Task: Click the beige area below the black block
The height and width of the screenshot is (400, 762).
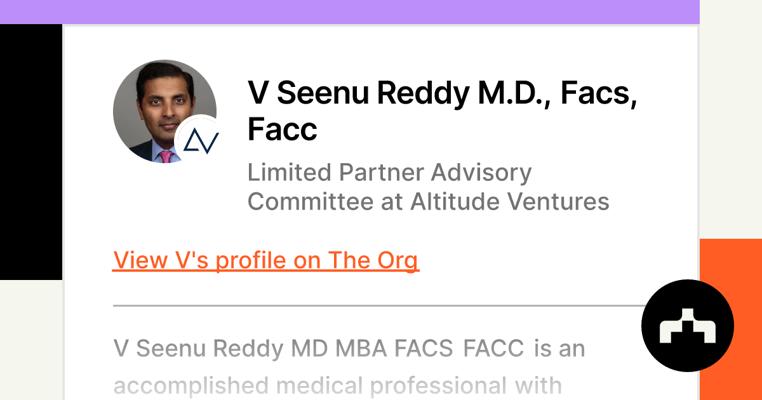Action: pyautogui.click(x=30, y=340)
